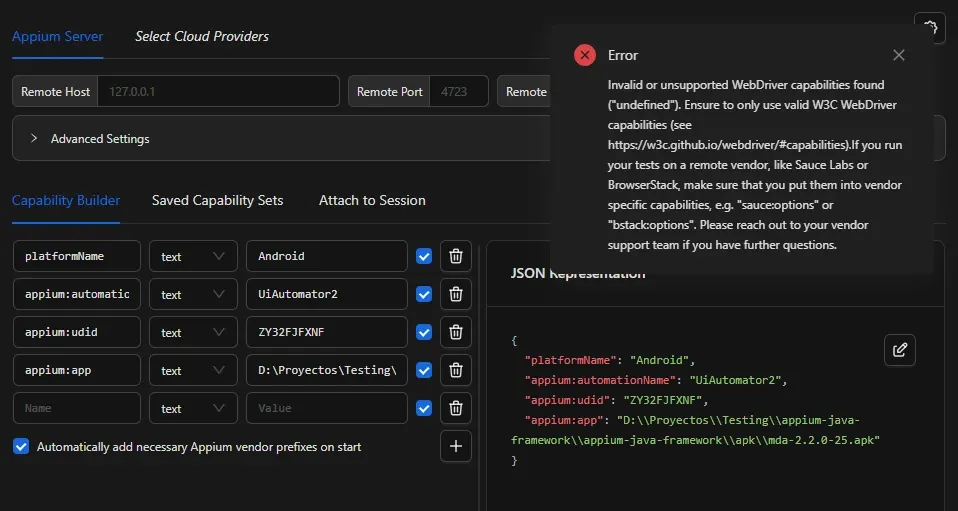Screen dimensions: 958x511
Task: Edit raw JSON with pencil icon
Action: [x=899, y=350]
